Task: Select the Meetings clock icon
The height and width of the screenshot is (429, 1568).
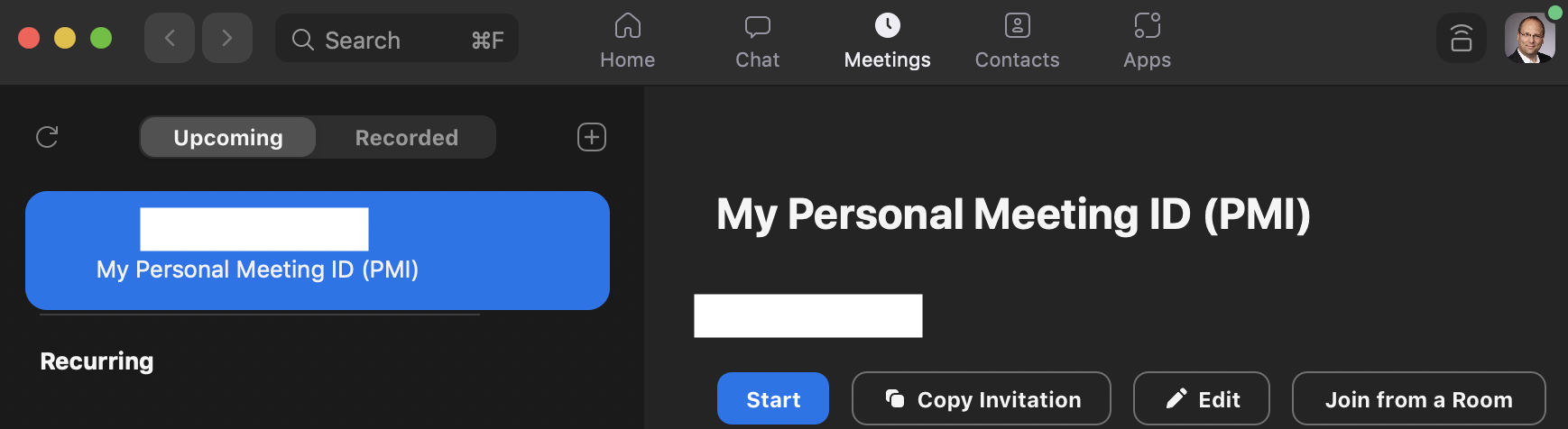Action: (888, 25)
